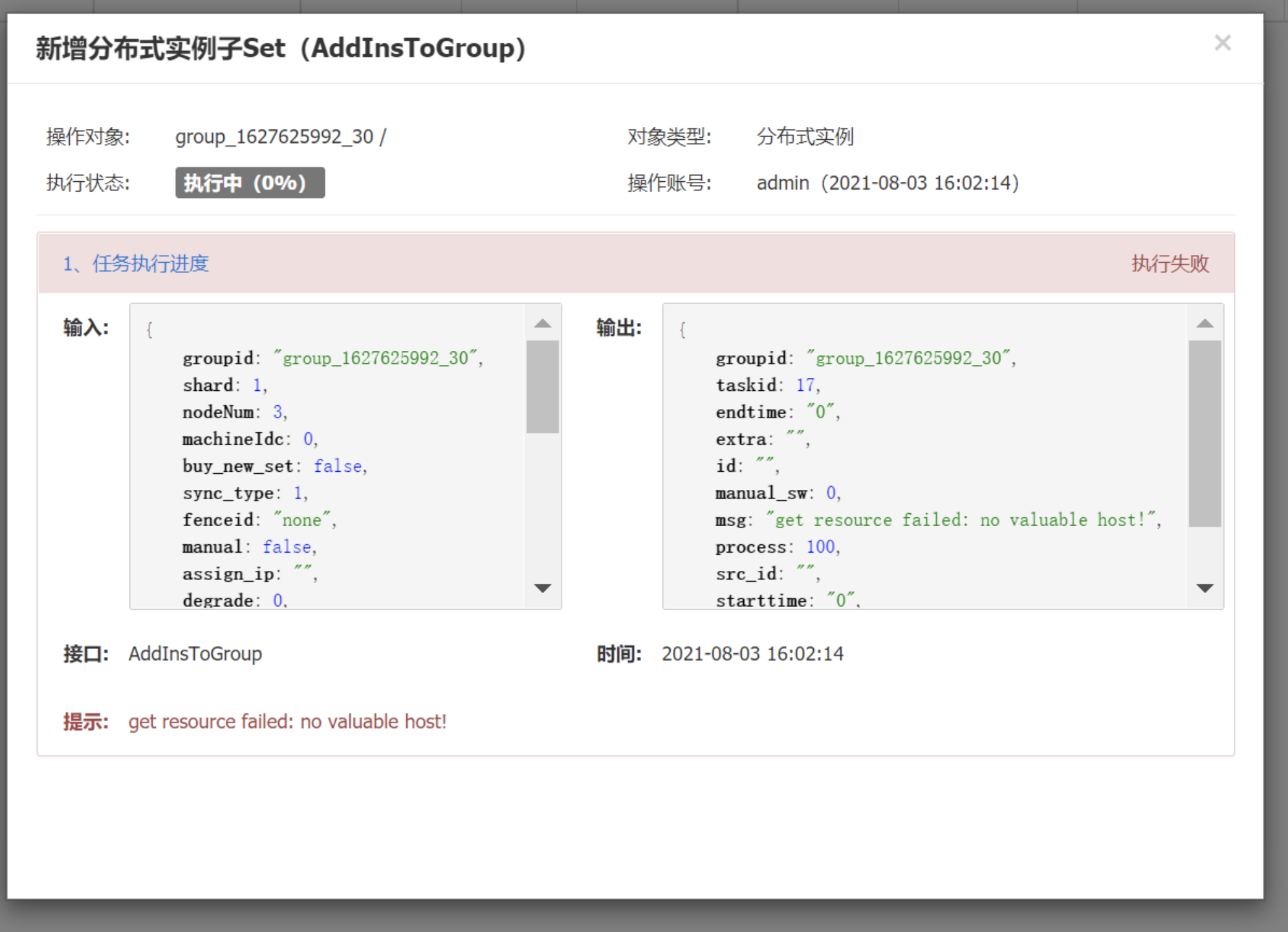
Task: Toggle the manual_sw output value
Action: [831, 493]
